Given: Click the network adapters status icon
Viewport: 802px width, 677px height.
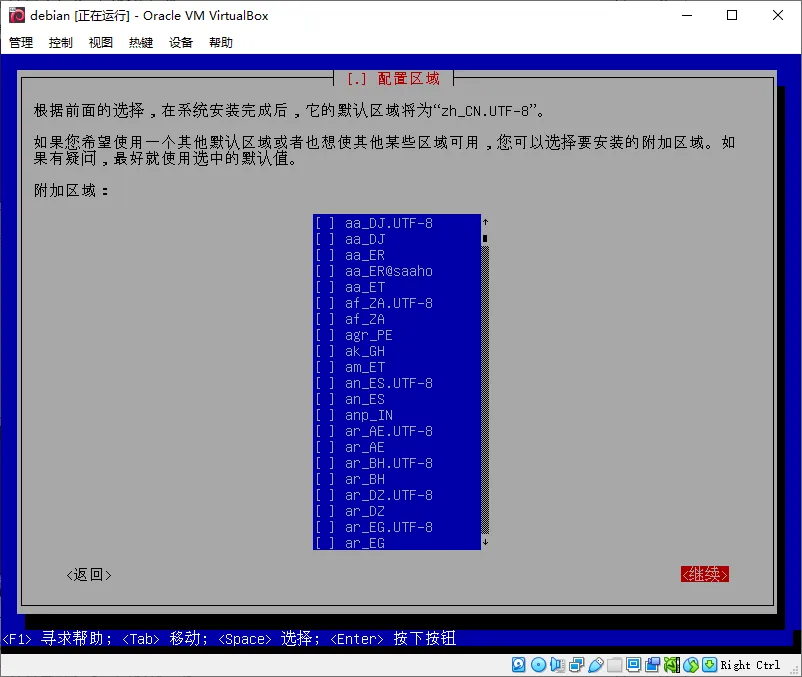Looking at the screenshot, I should point(576,665).
